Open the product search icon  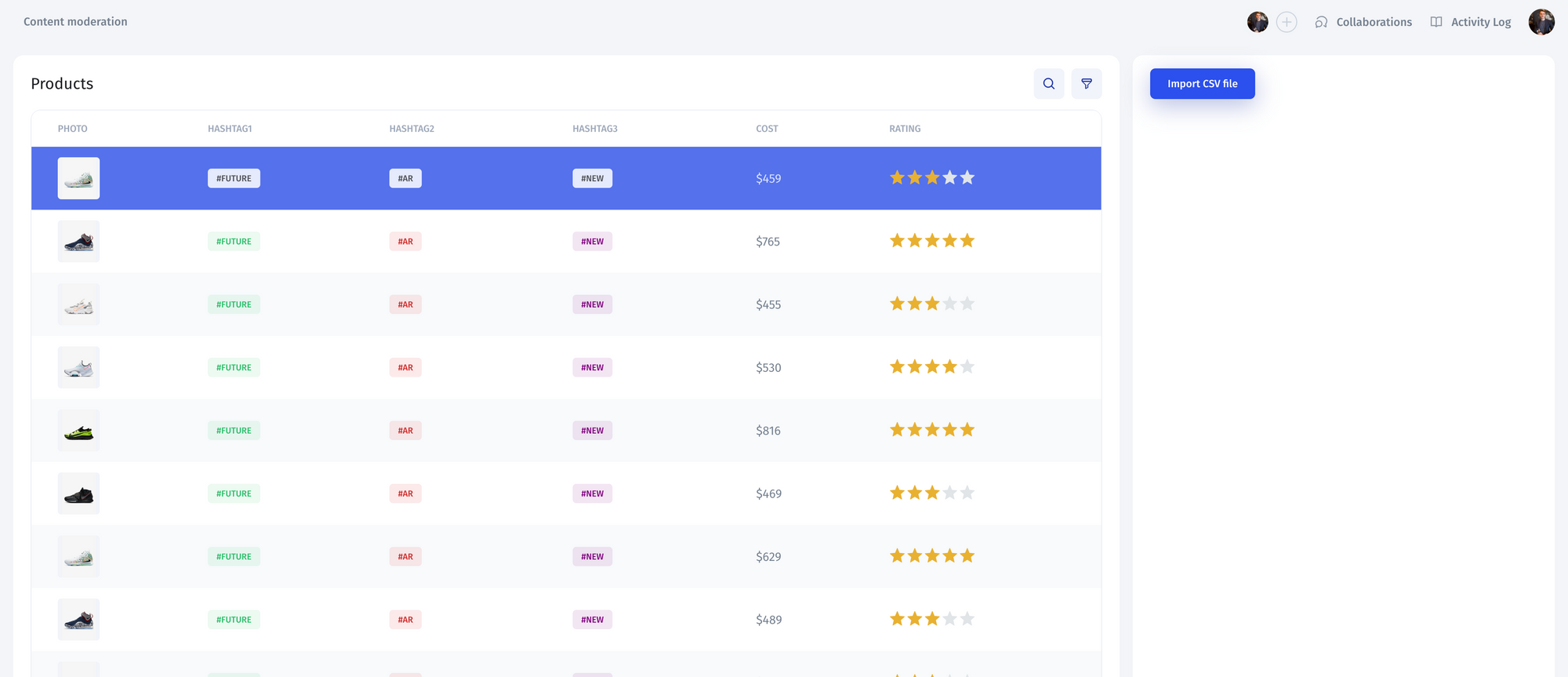tap(1048, 84)
